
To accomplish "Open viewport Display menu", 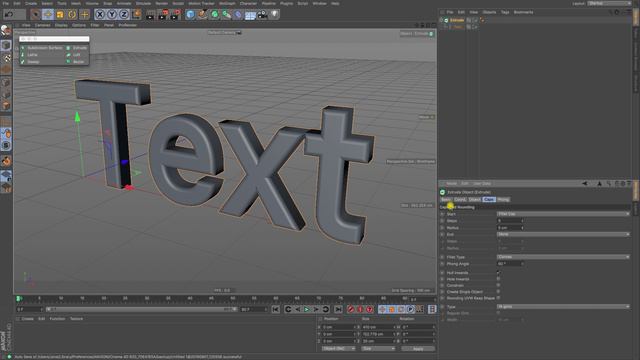I will click(61, 25).
